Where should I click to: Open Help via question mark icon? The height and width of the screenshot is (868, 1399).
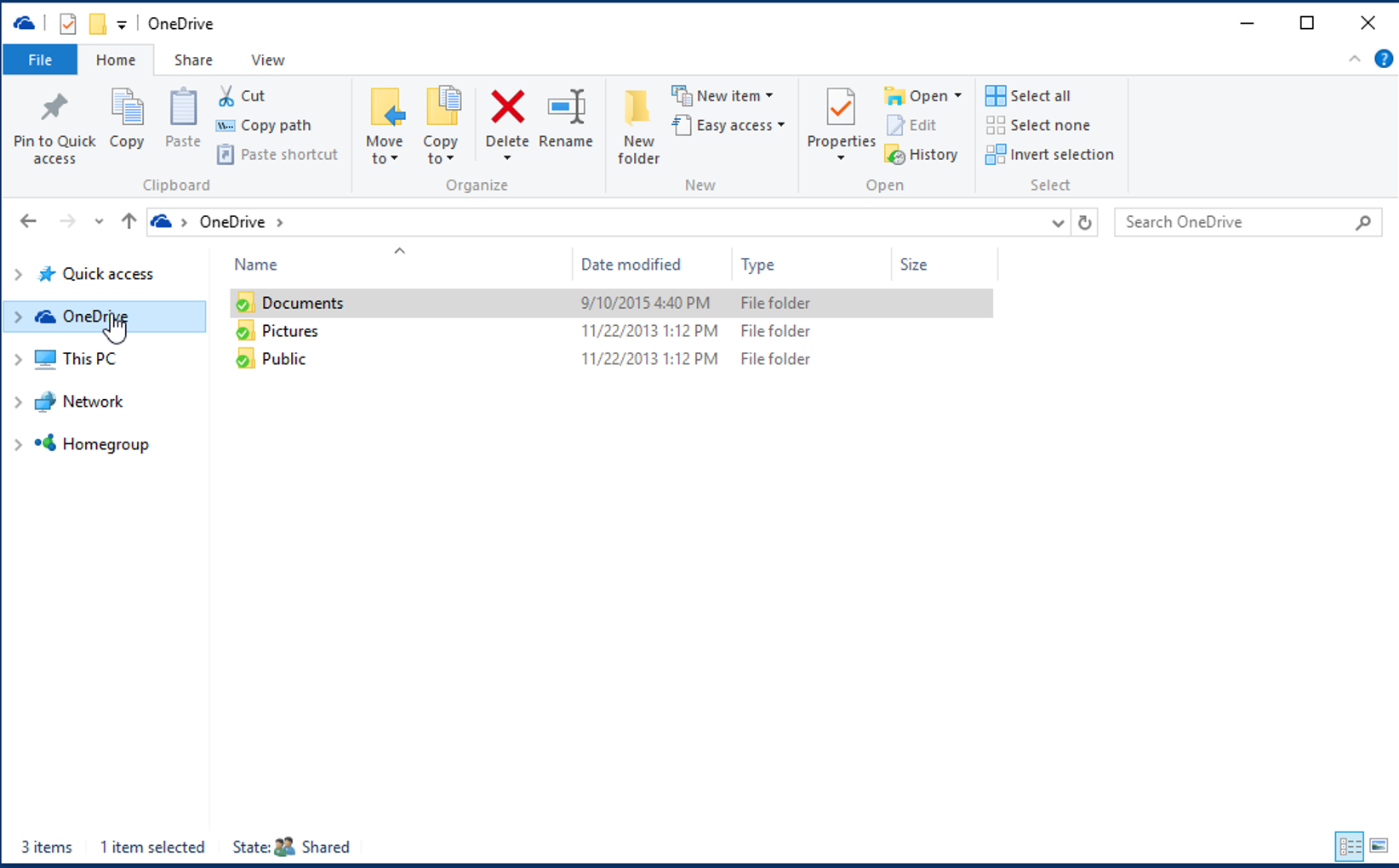click(1384, 59)
